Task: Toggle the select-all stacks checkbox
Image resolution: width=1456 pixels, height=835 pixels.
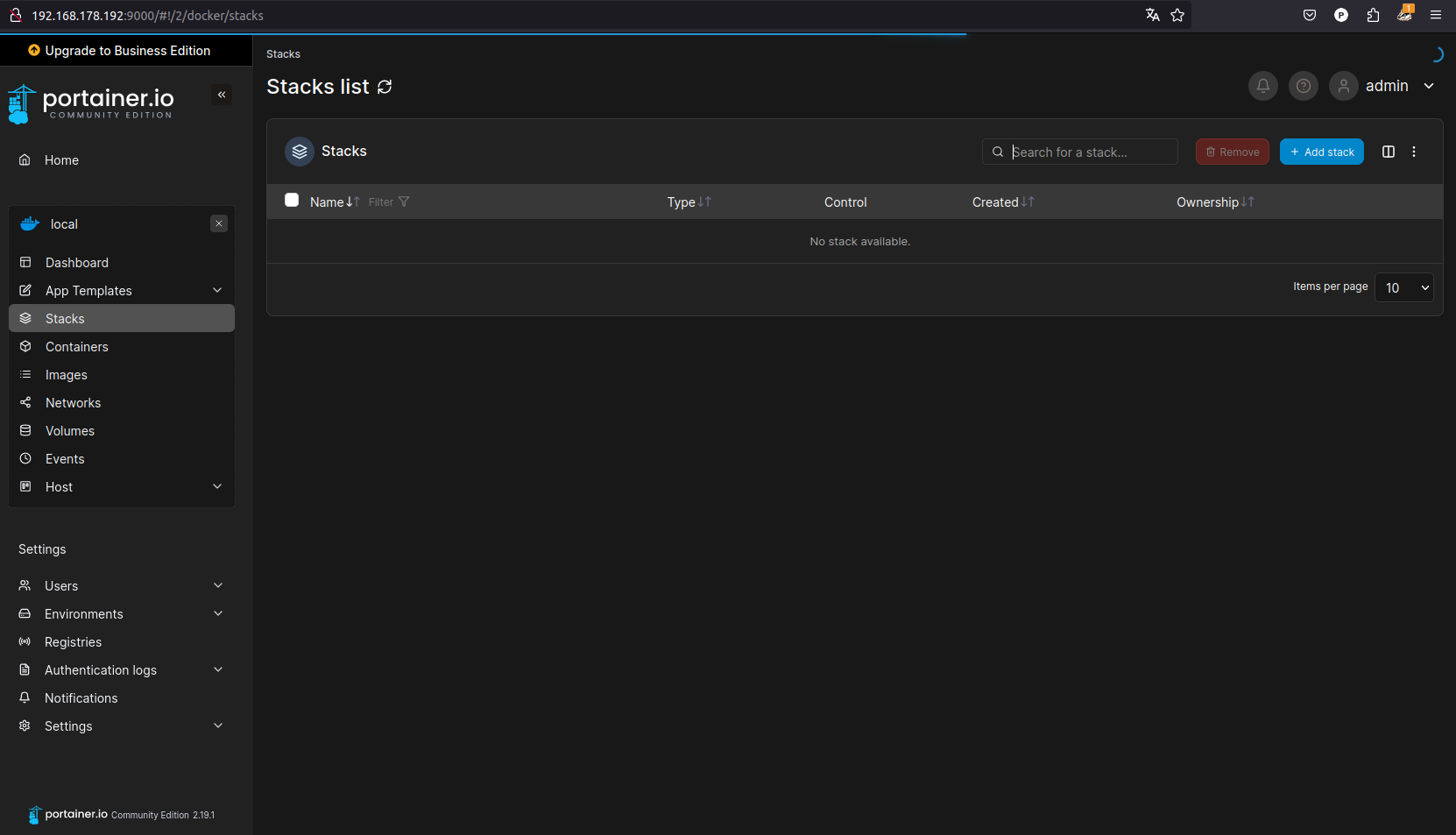Action: click(292, 201)
